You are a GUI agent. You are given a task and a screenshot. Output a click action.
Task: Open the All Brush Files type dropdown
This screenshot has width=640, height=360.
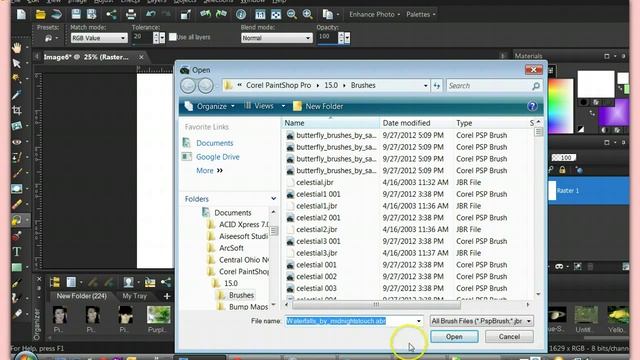[481, 321]
